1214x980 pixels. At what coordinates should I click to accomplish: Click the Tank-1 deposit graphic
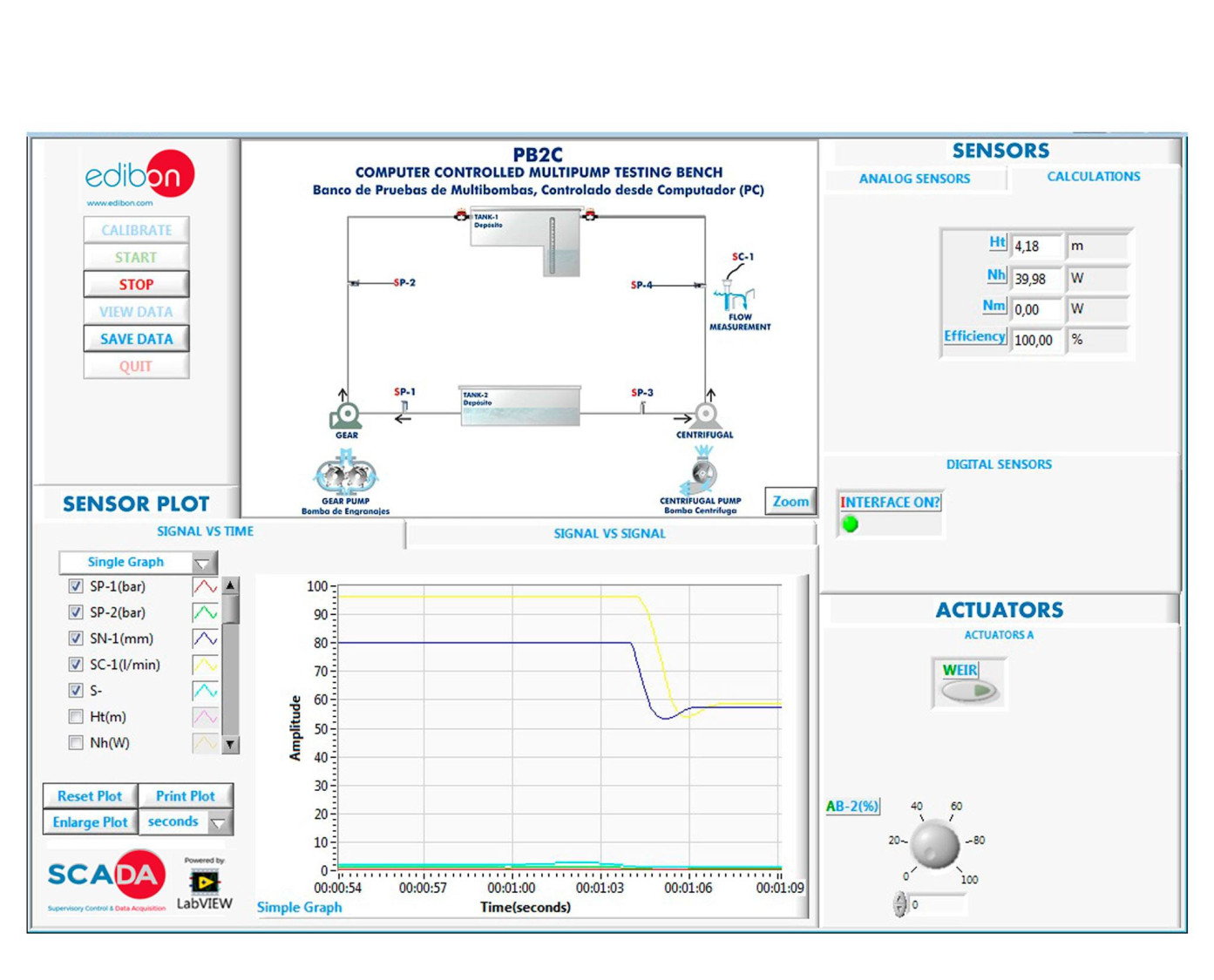[x=526, y=240]
